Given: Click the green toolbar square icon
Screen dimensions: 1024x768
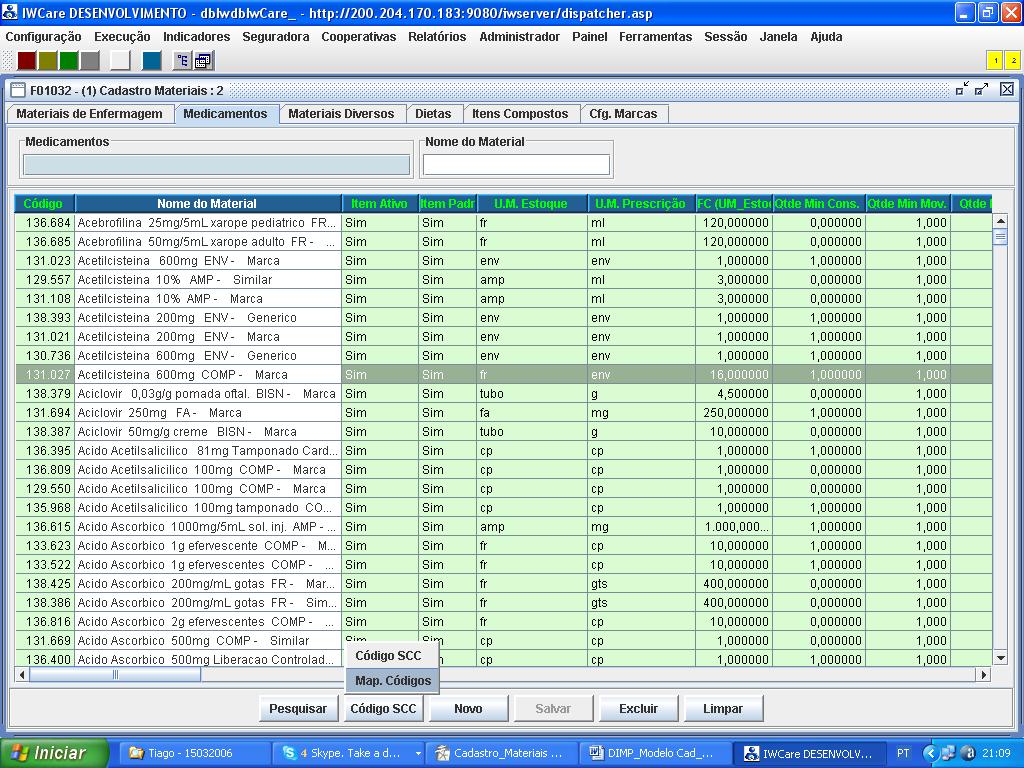Looking at the screenshot, I should click(69, 61).
